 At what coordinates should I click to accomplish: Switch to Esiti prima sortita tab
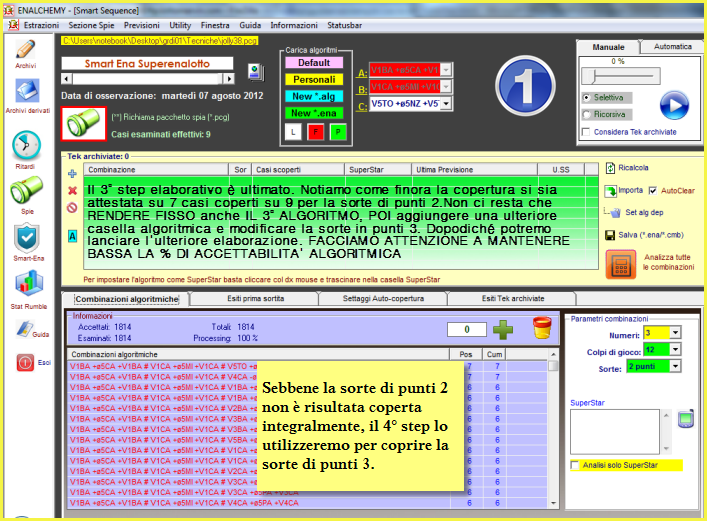(255, 299)
